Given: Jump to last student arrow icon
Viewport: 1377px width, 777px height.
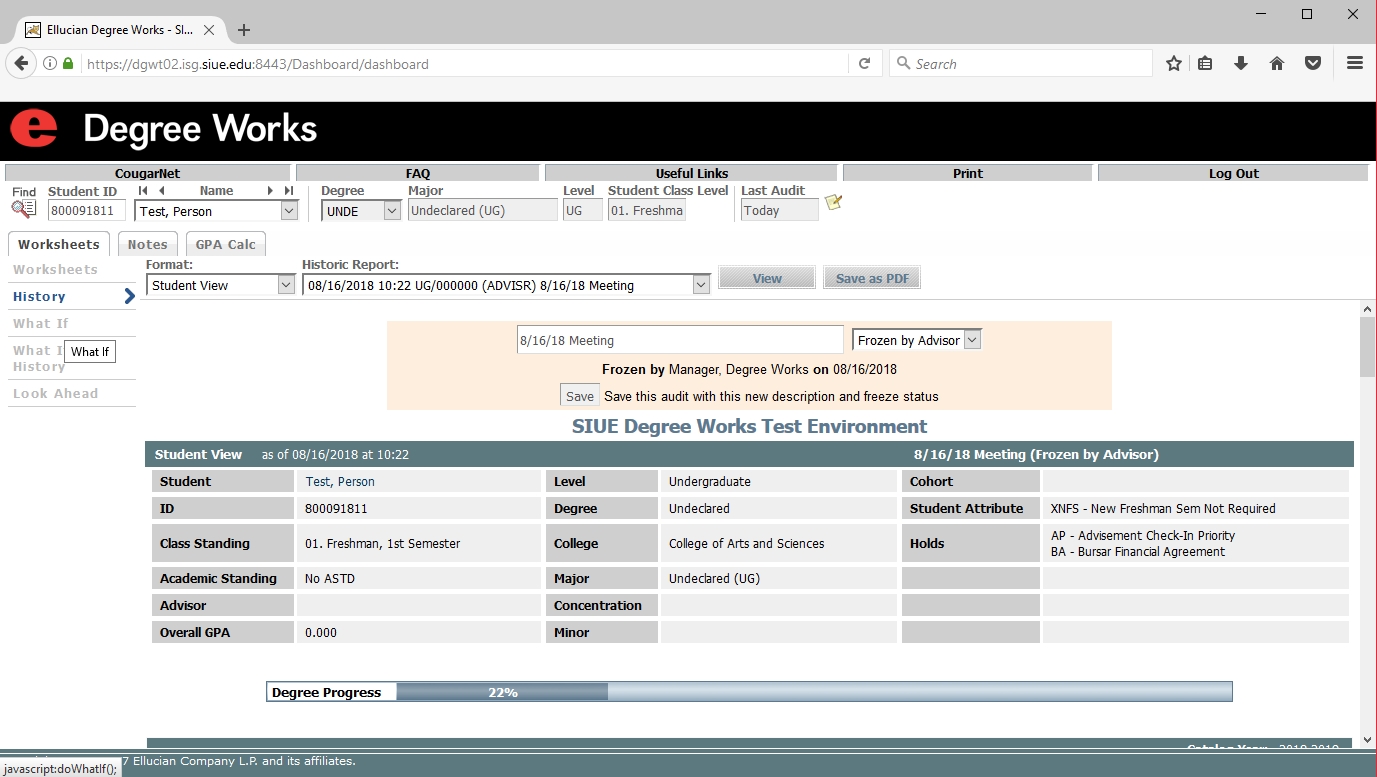Looking at the screenshot, I should click(289, 191).
